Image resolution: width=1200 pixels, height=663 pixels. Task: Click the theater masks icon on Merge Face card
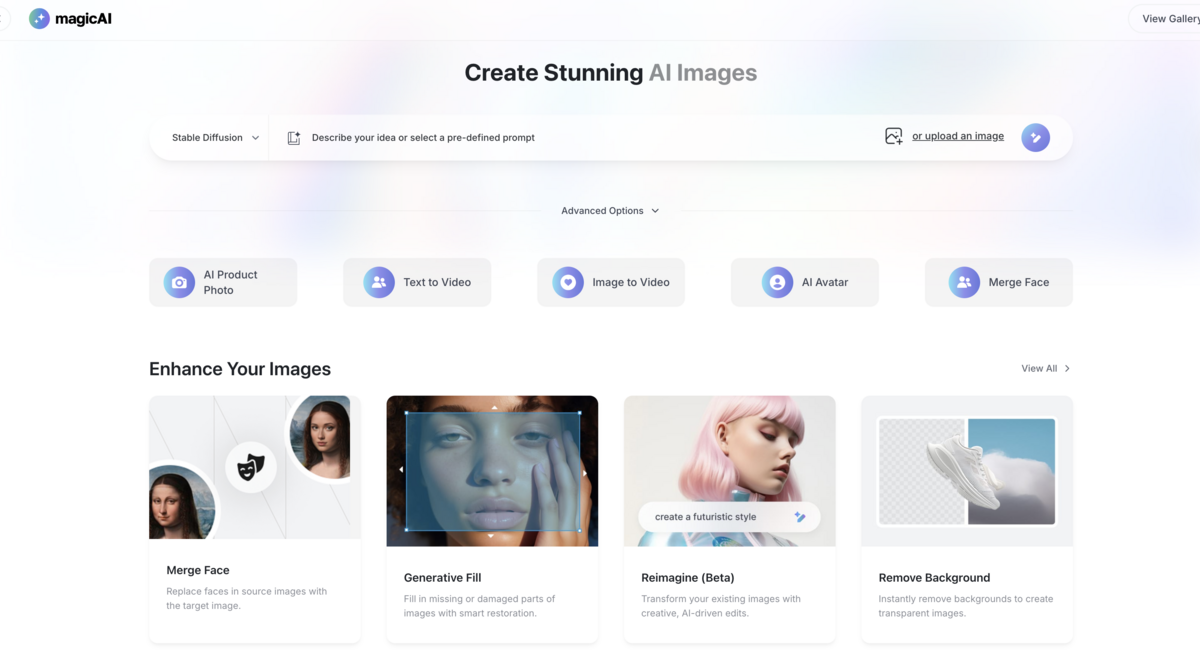[251, 467]
